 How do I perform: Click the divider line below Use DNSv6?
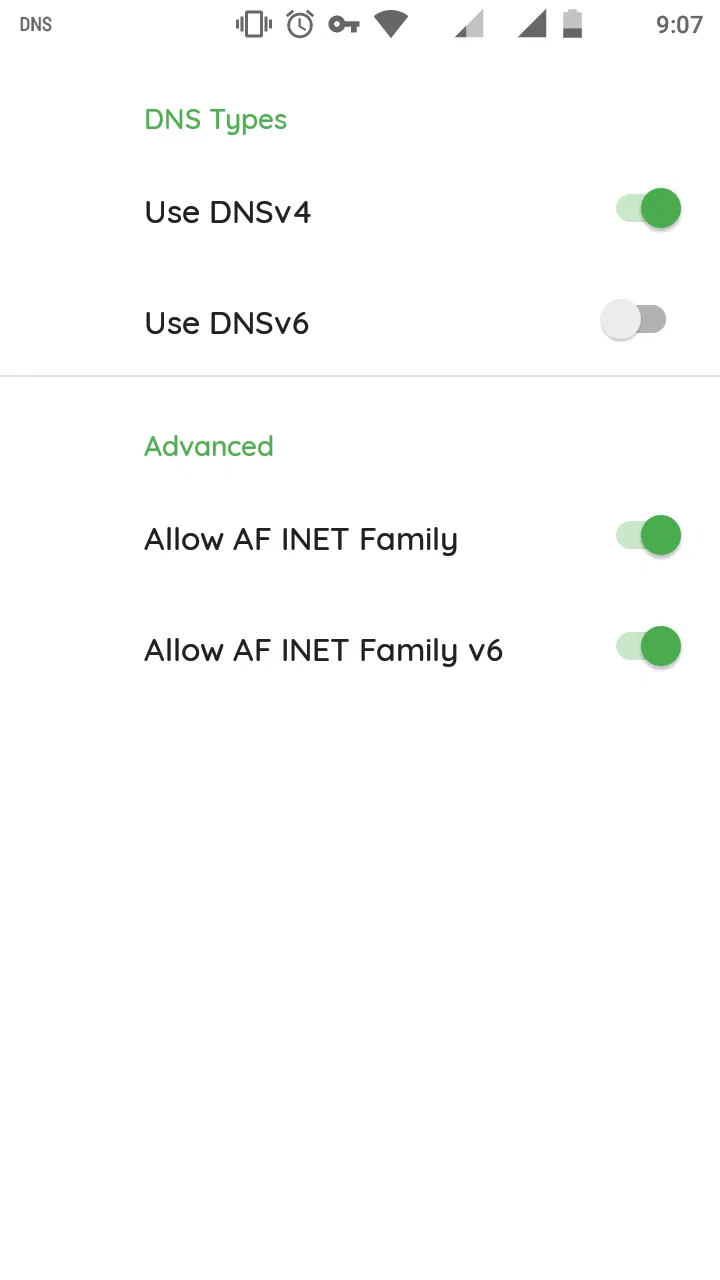[360, 377]
